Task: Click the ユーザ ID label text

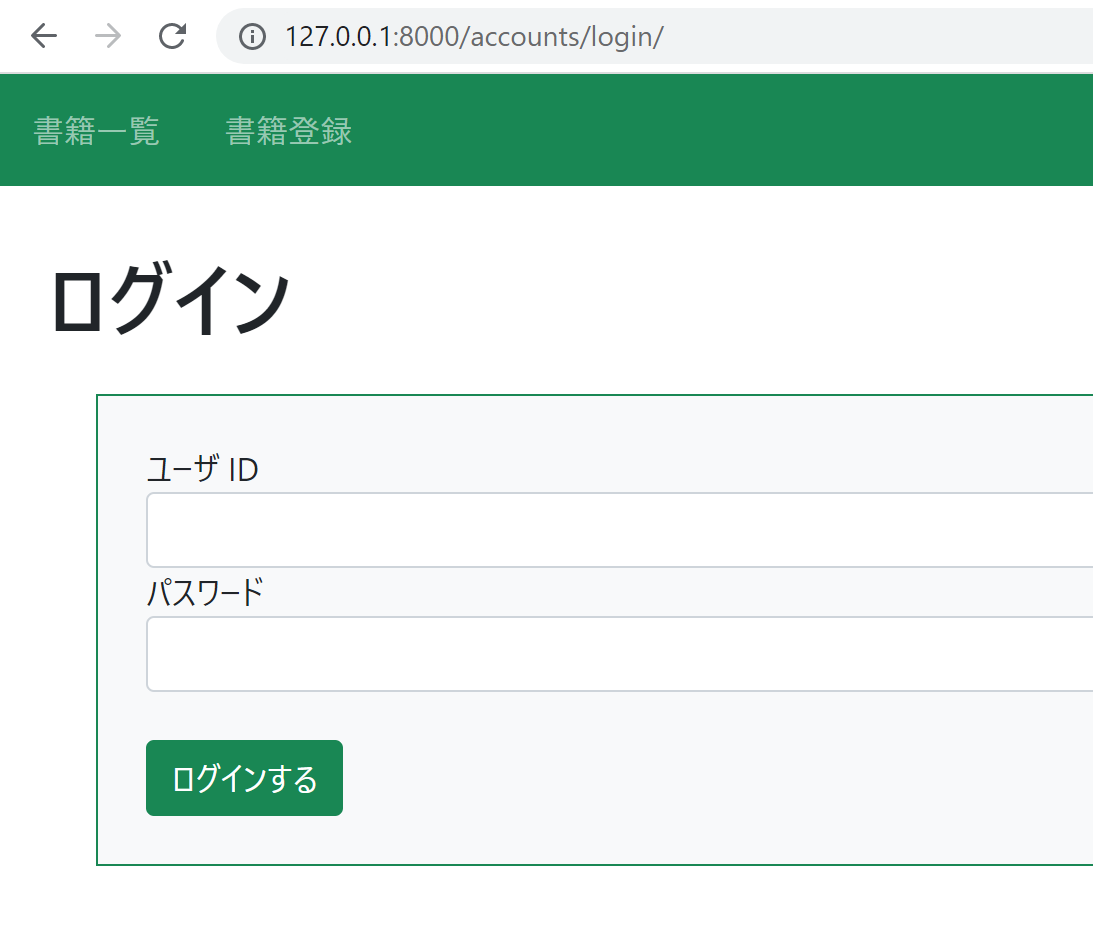Action: point(203,469)
